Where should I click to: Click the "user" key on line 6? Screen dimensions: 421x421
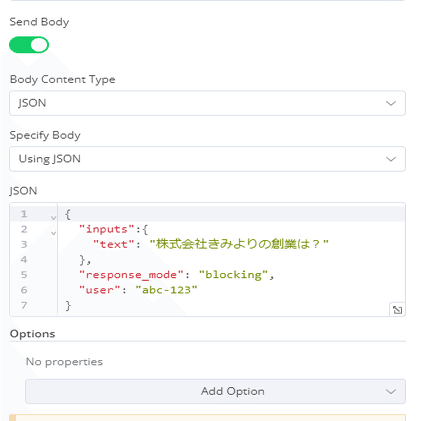[x=100, y=290]
